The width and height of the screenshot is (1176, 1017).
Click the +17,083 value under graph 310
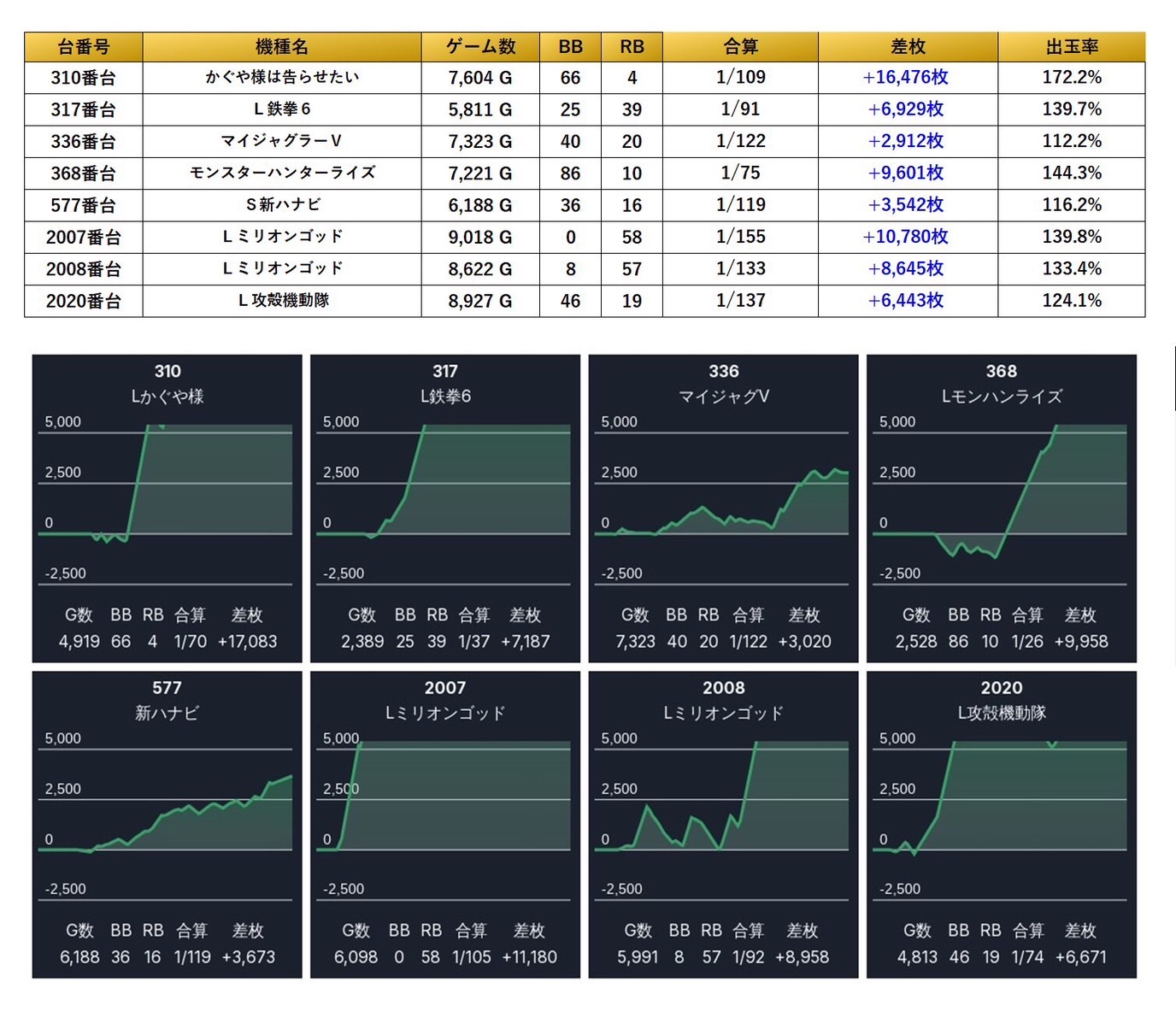(x=248, y=641)
